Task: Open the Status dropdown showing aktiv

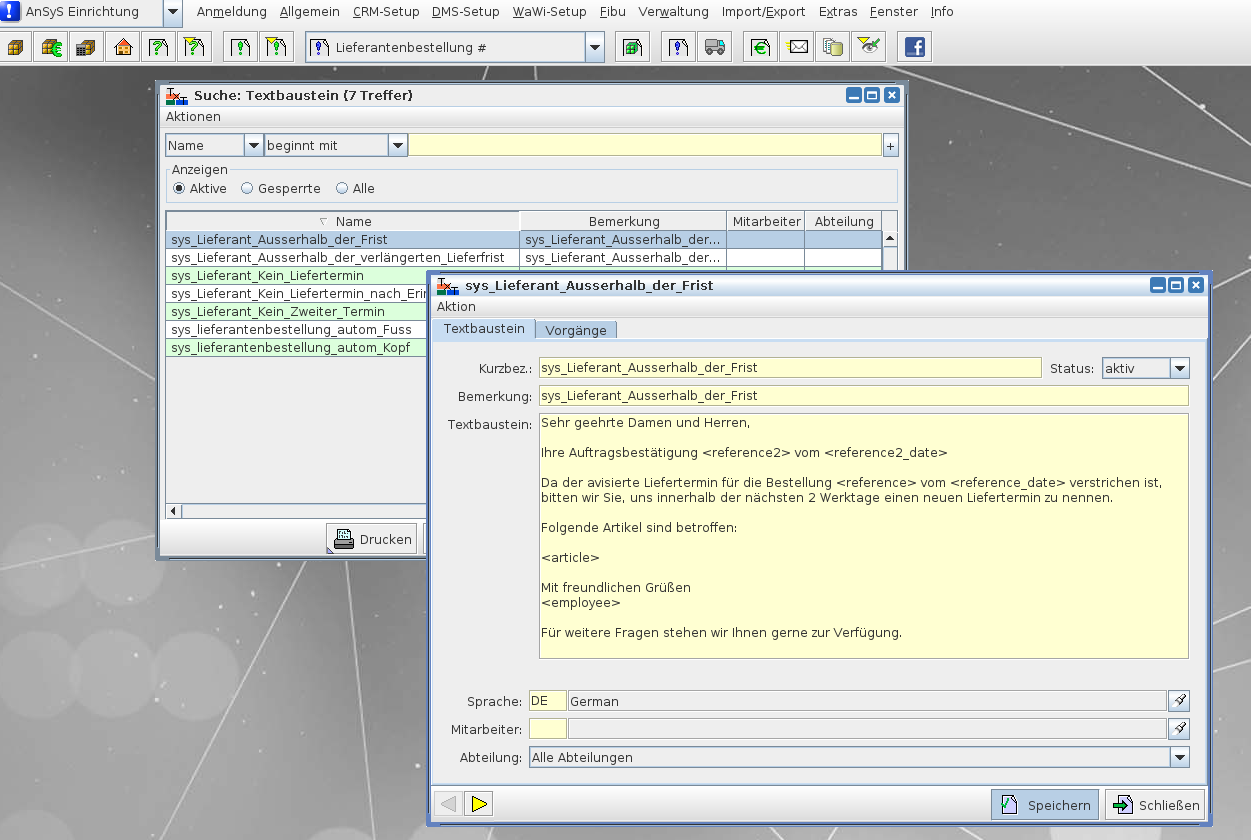Action: [x=1179, y=368]
